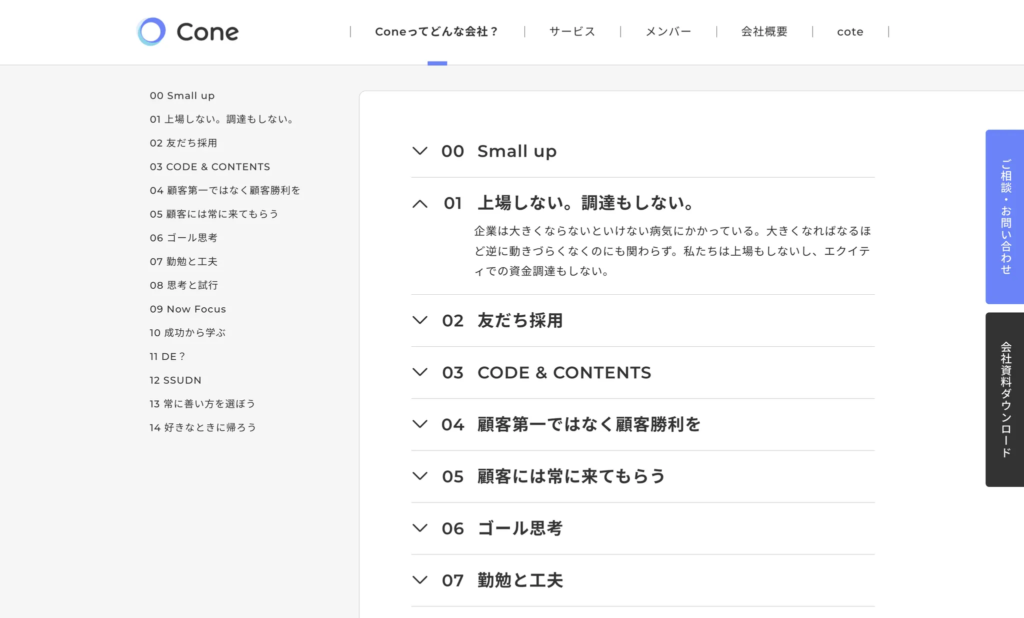Collapse the 01 上場しない section chevron
The width and height of the screenshot is (1024, 618).
[x=420, y=203]
